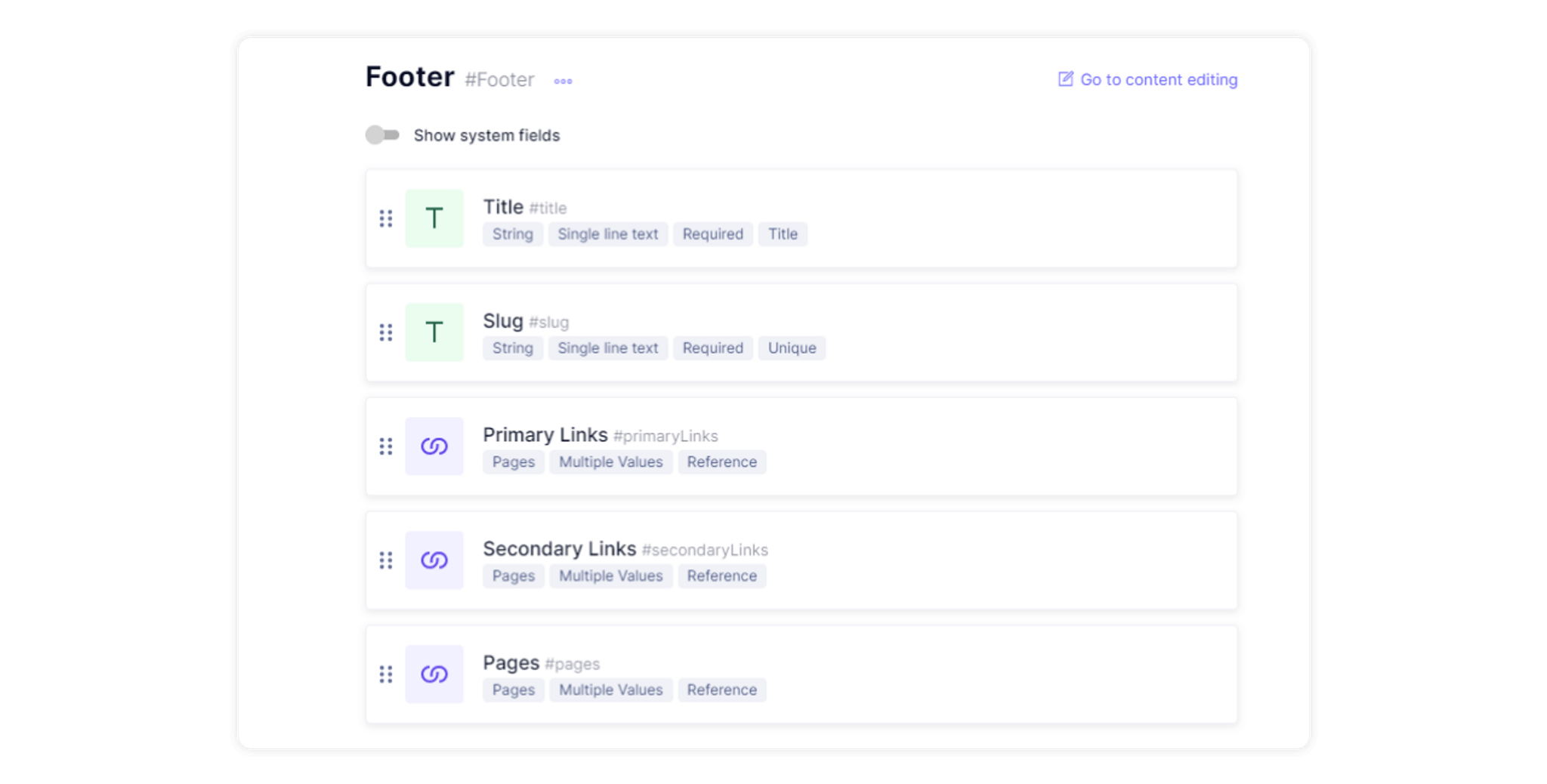Click the reference link icon for Primary Links
The width and height of the screenshot is (1547, 784).
click(434, 446)
